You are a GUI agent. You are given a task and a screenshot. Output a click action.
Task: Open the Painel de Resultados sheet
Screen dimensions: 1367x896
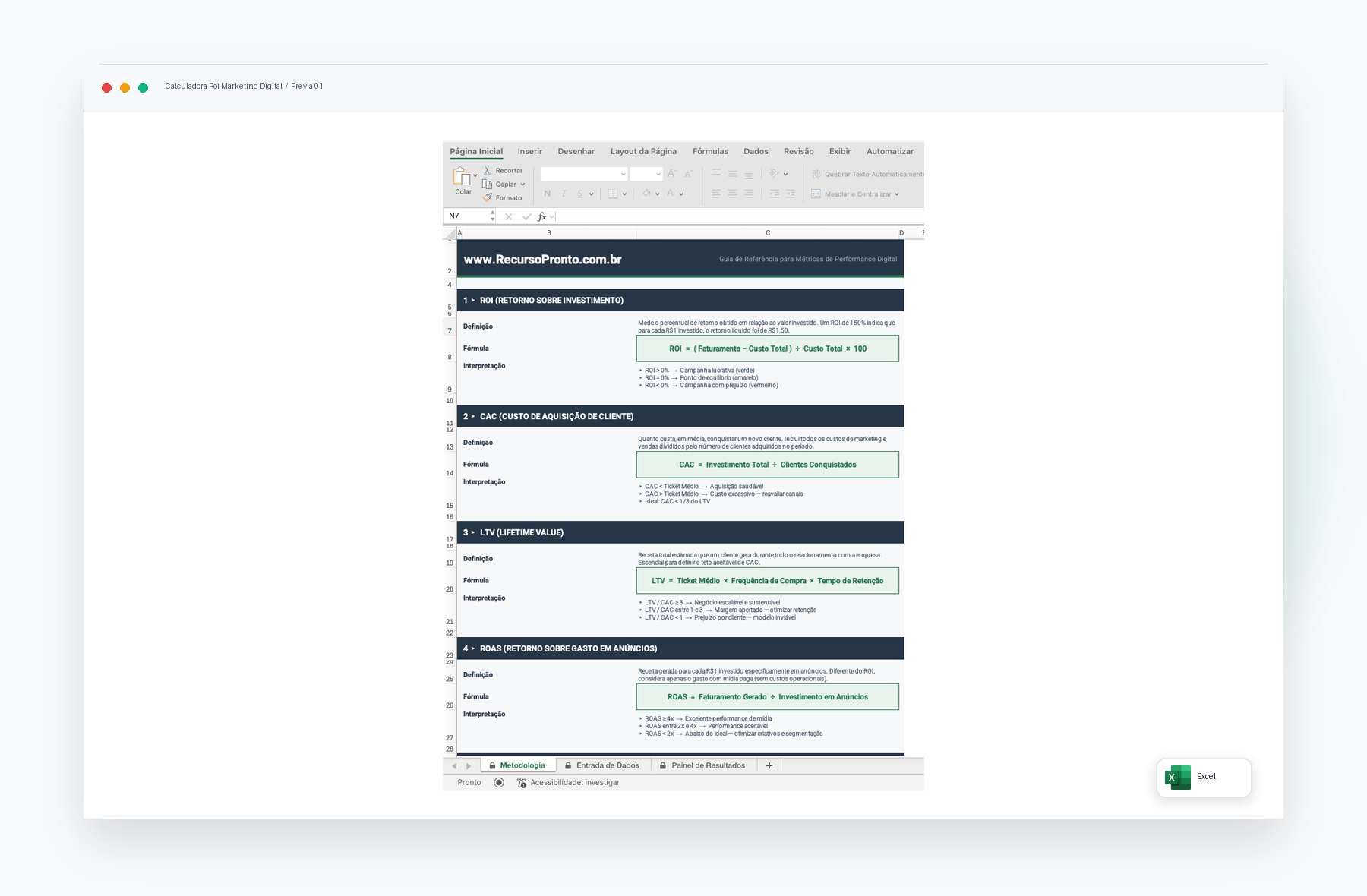(x=702, y=765)
